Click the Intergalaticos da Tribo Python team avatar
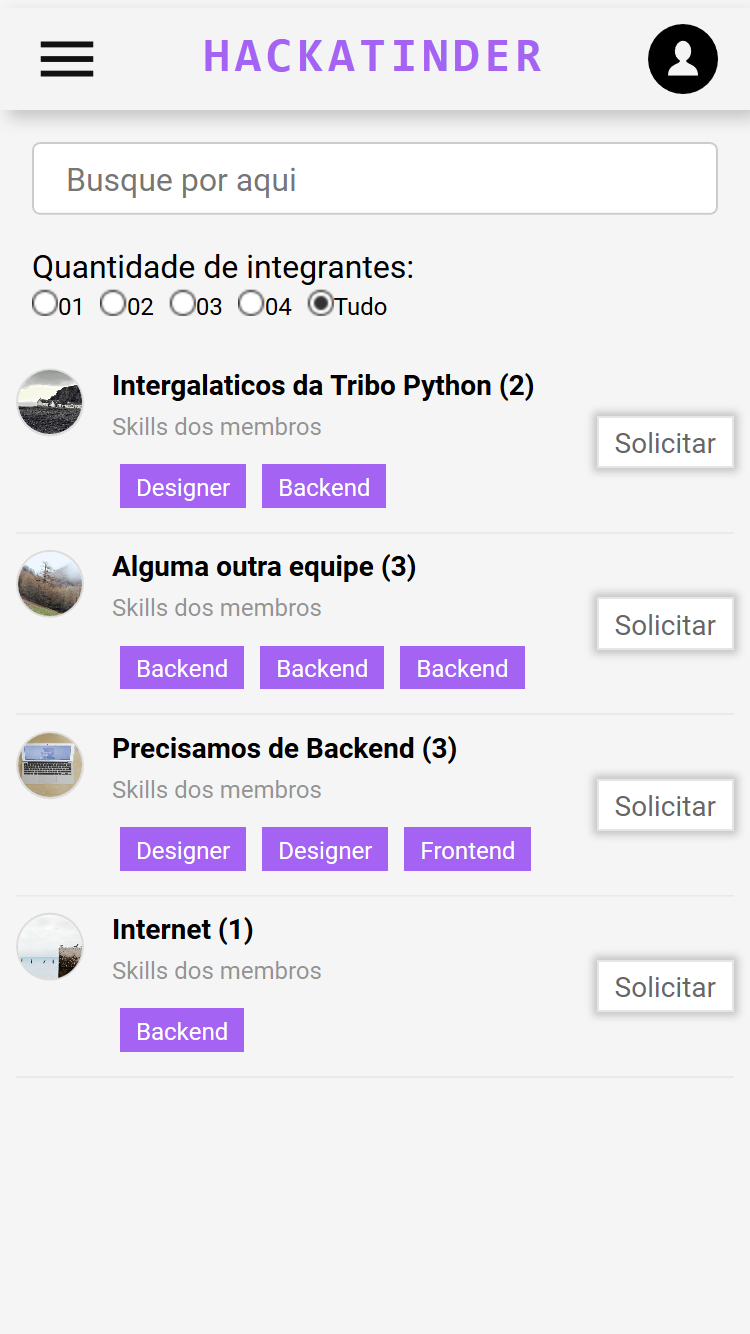This screenshot has height=1334, width=750. click(49, 402)
